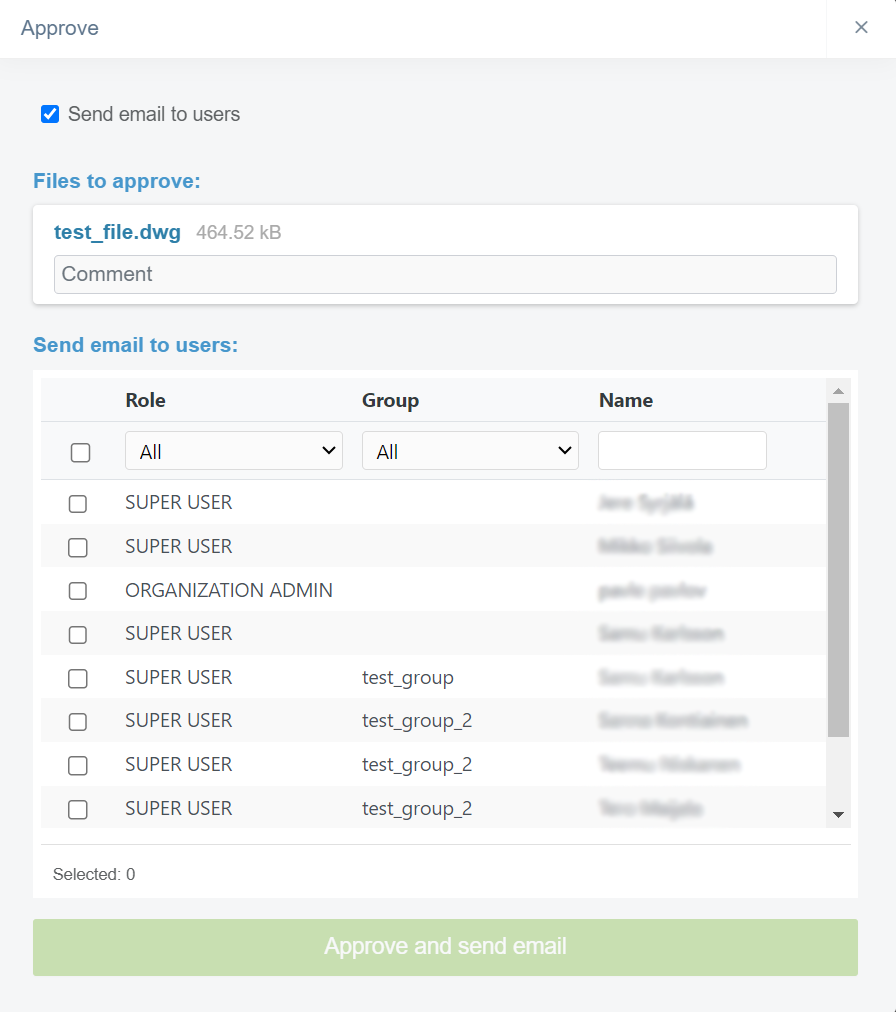Check the first SUPER USER row checkbox
This screenshot has height=1012, width=896.
(x=78, y=504)
